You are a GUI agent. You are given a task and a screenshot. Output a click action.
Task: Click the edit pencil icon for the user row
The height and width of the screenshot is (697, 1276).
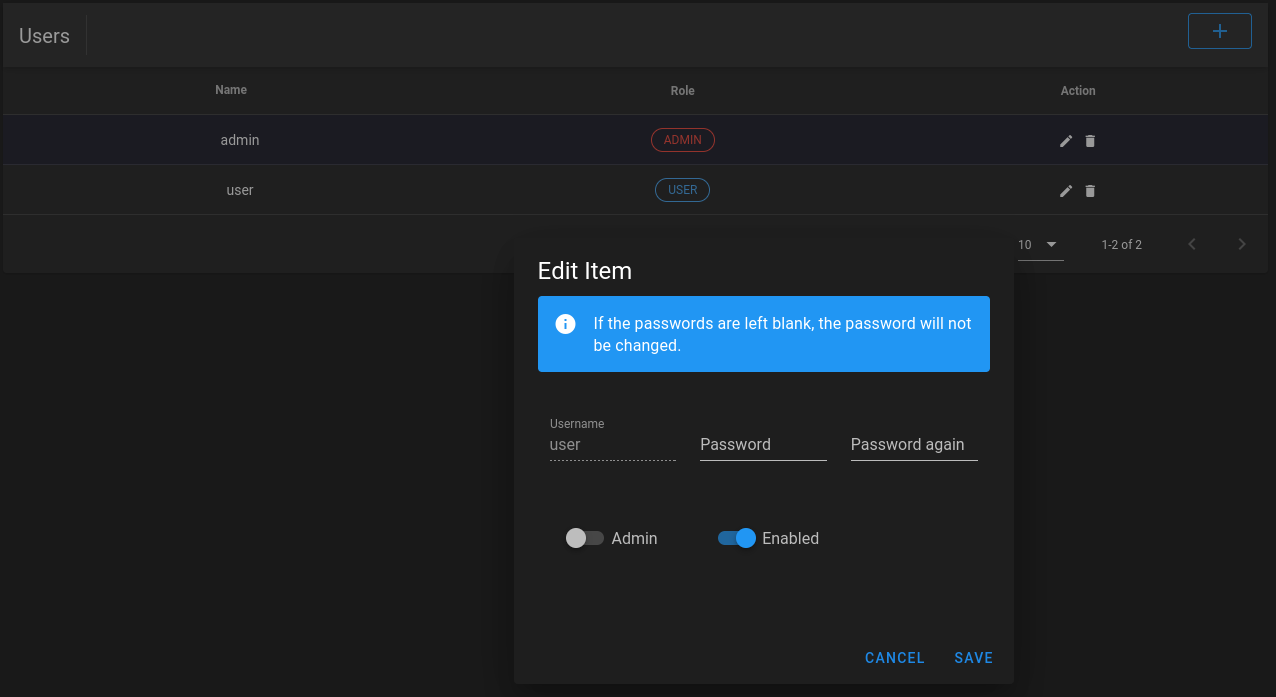pyautogui.click(x=1066, y=190)
